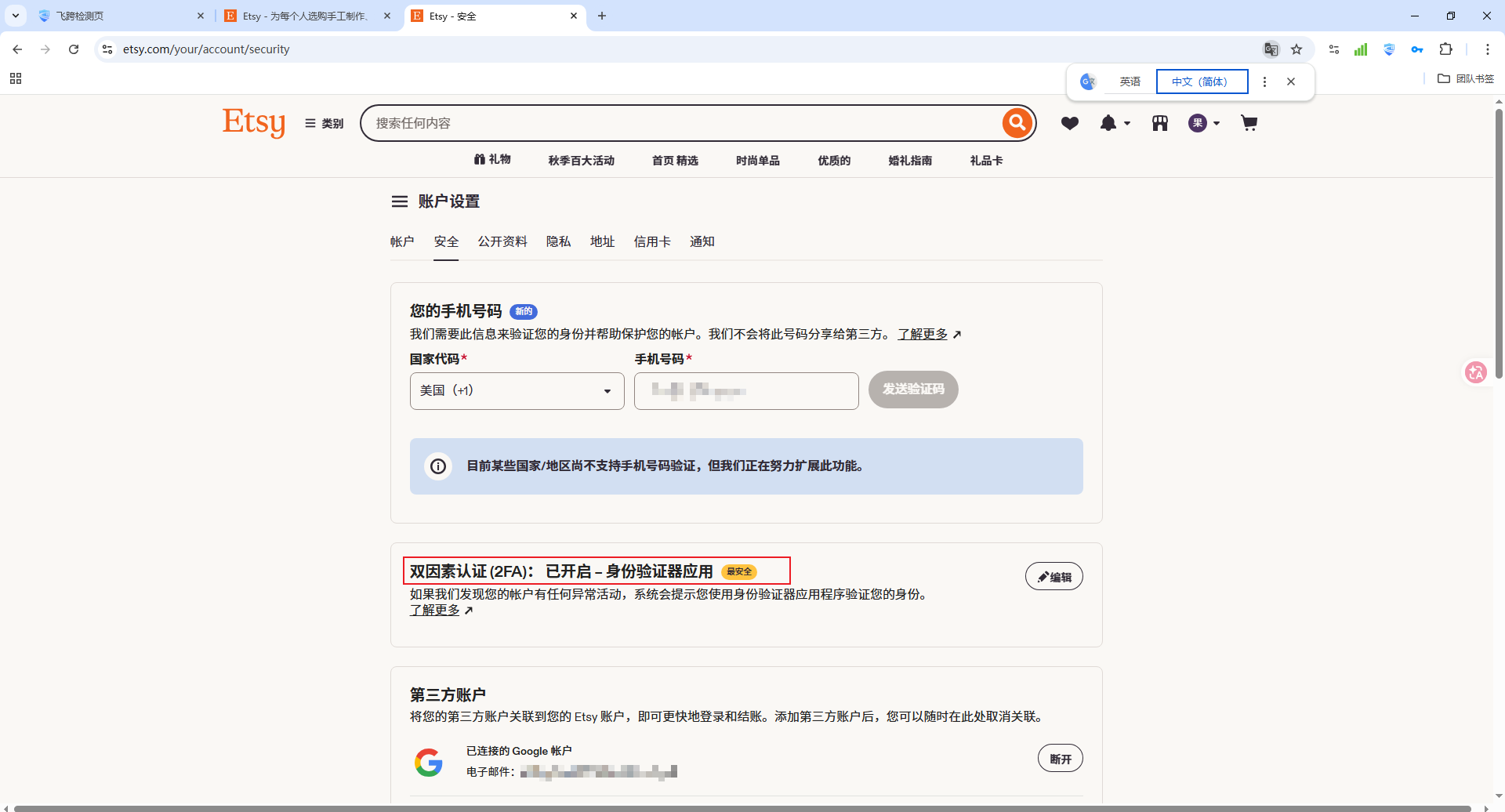Toggle the 账户设置 hamburger menu
The height and width of the screenshot is (812, 1505).
(x=400, y=201)
